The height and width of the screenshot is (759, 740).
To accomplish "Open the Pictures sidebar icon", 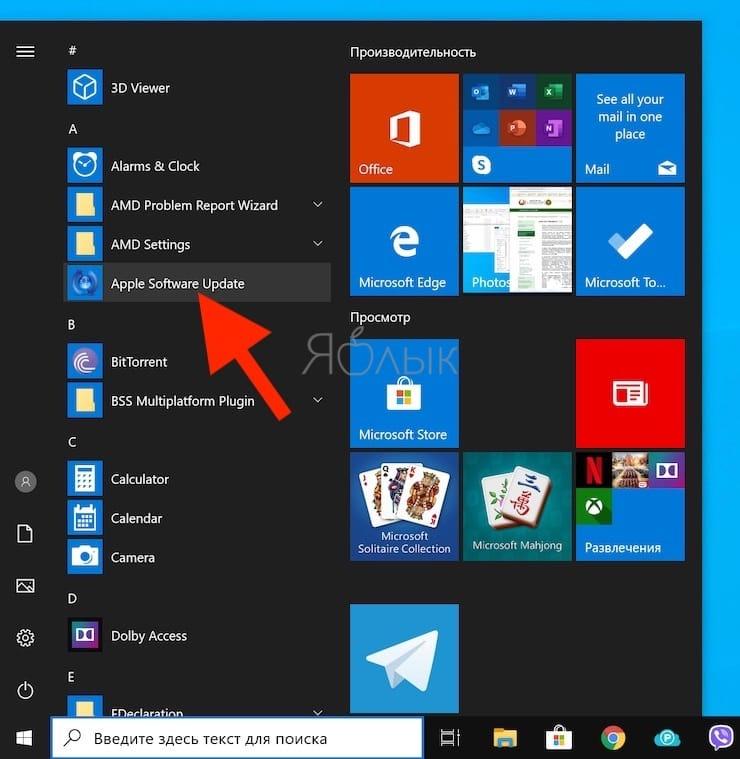I will (25, 586).
